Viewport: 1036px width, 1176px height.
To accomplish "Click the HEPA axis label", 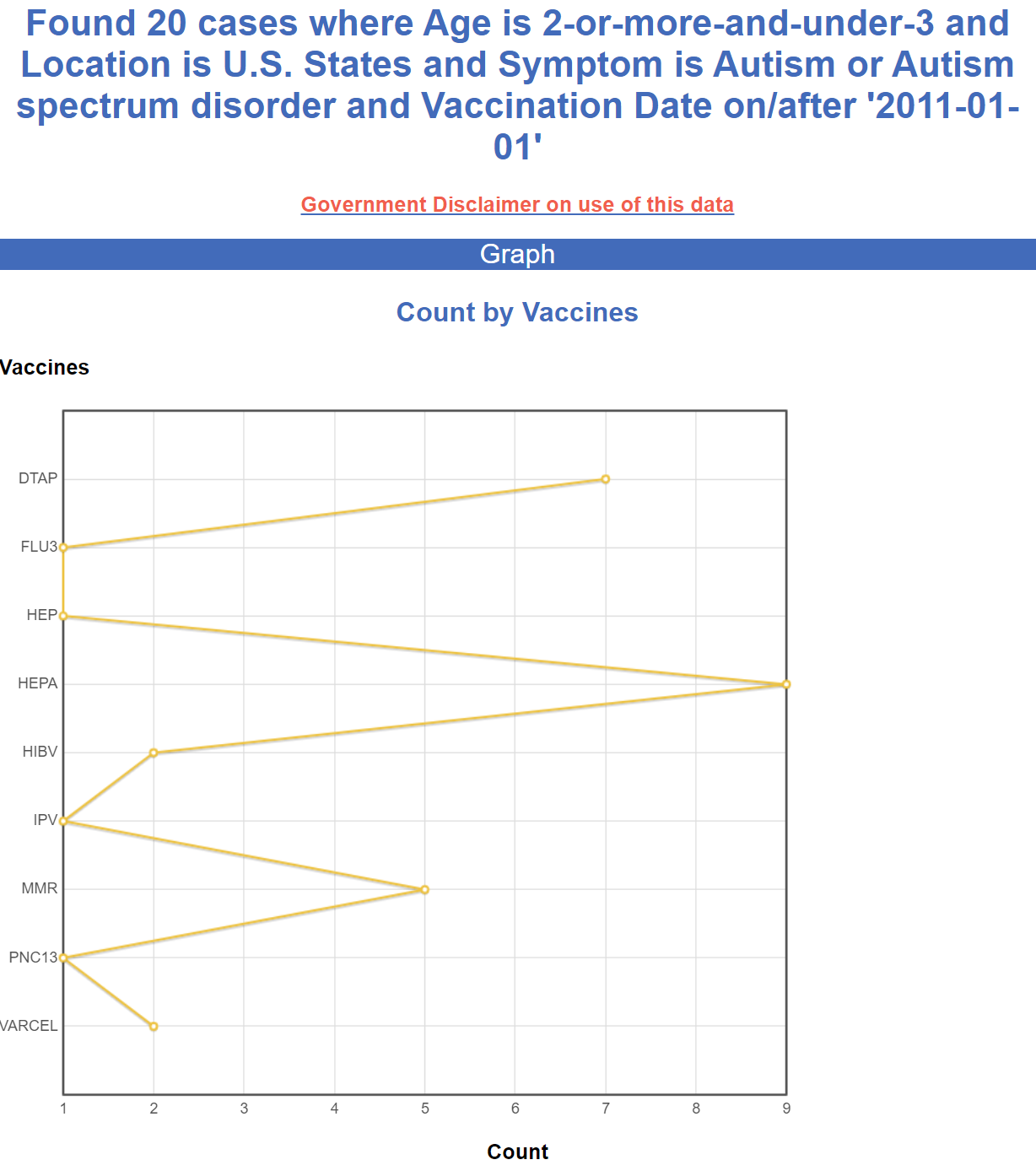I will 38,683.
